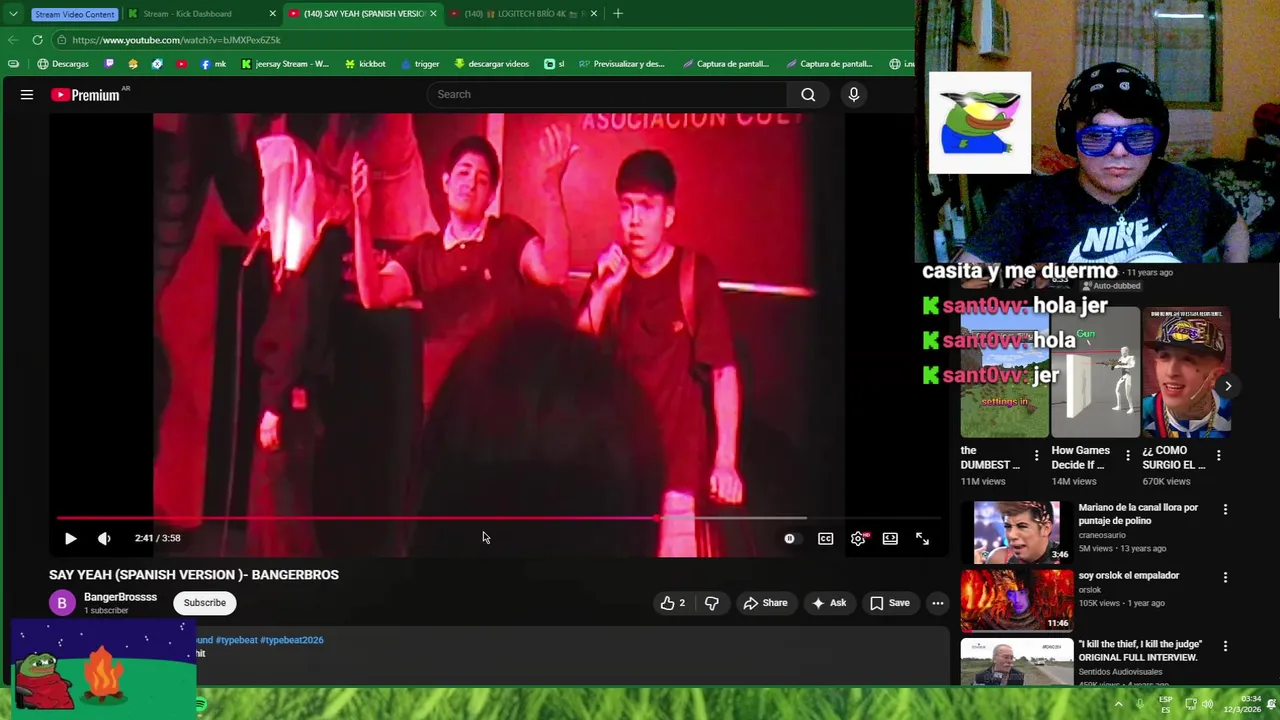The image size is (1280, 720).
Task: Open first Captura de pantall... bookmark
Action: click(x=726, y=64)
